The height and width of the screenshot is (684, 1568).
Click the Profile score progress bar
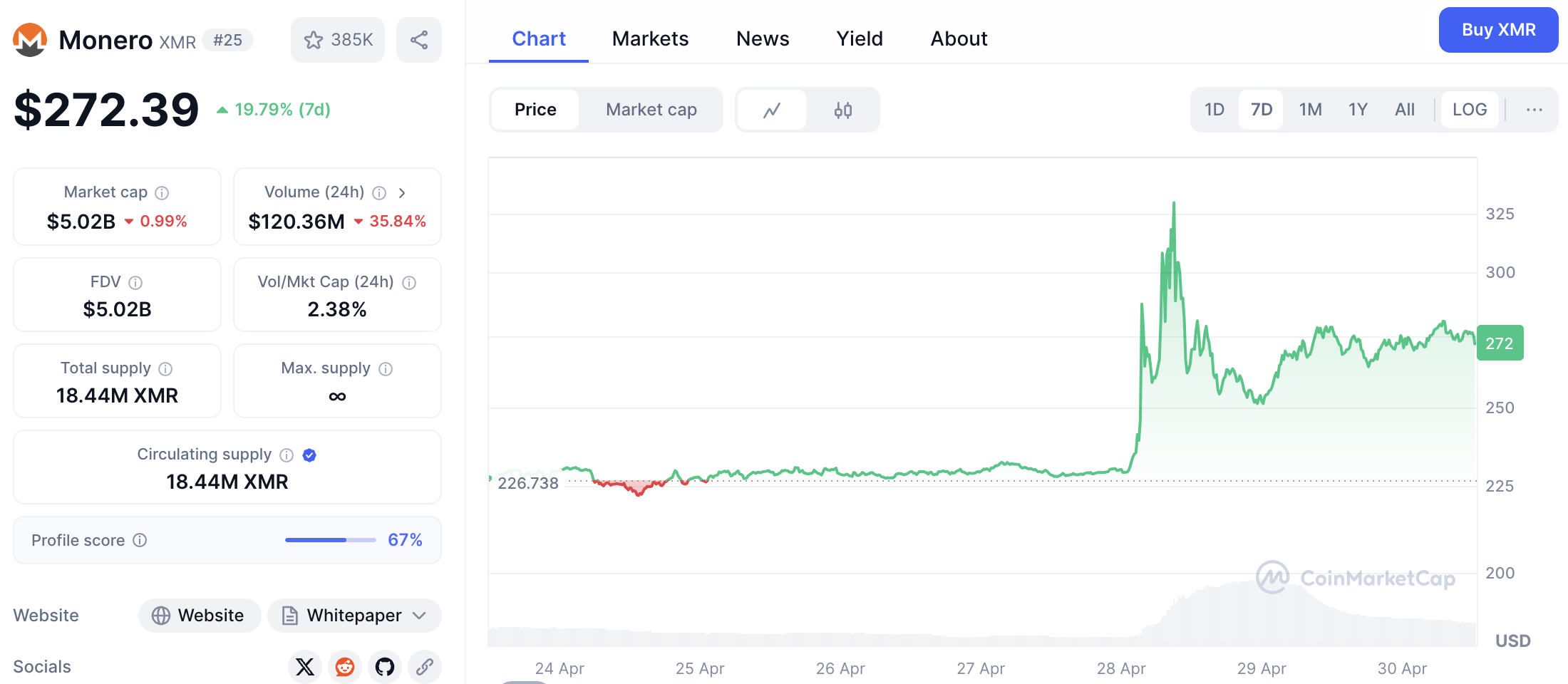pos(330,540)
